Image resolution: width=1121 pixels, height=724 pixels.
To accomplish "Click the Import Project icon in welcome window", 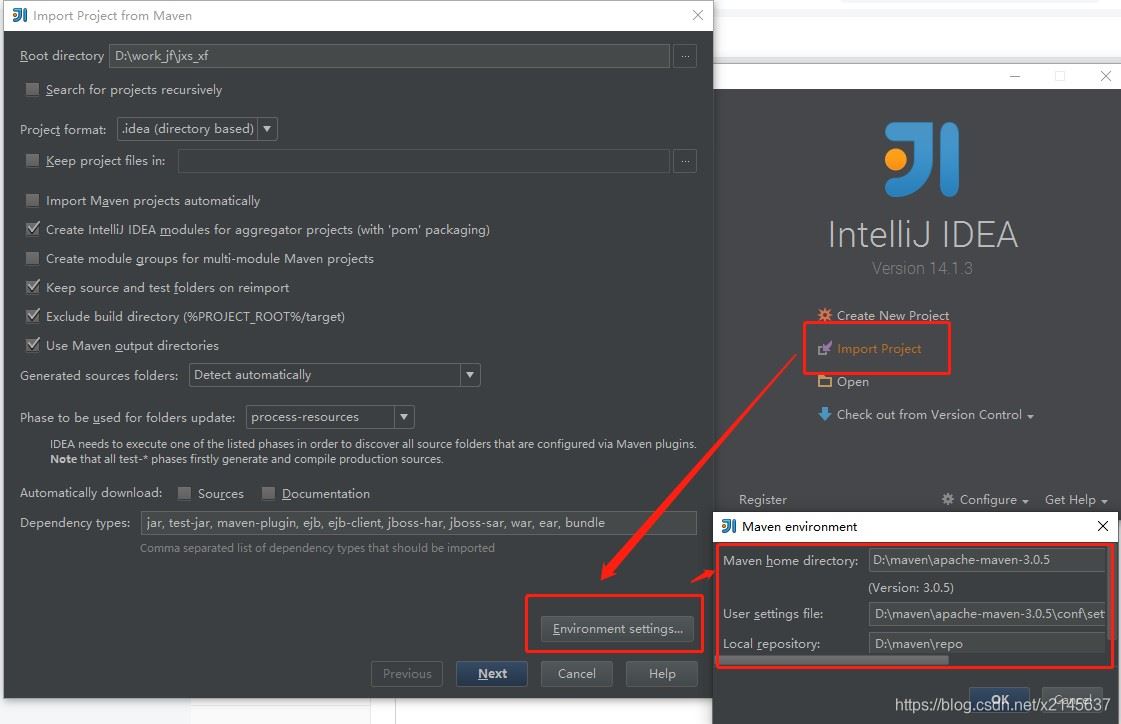I will point(824,348).
